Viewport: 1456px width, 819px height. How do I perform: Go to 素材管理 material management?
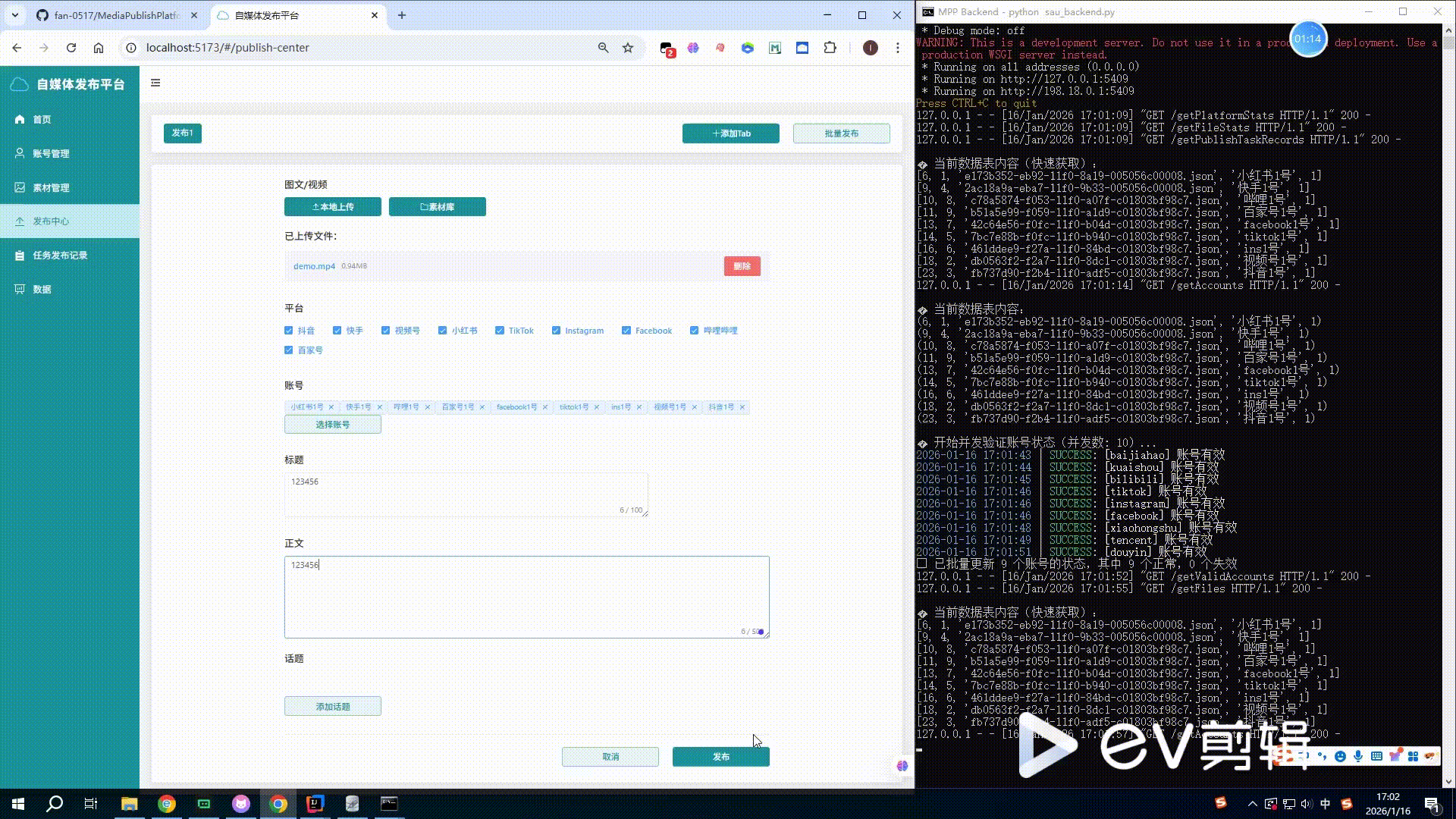point(50,188)
